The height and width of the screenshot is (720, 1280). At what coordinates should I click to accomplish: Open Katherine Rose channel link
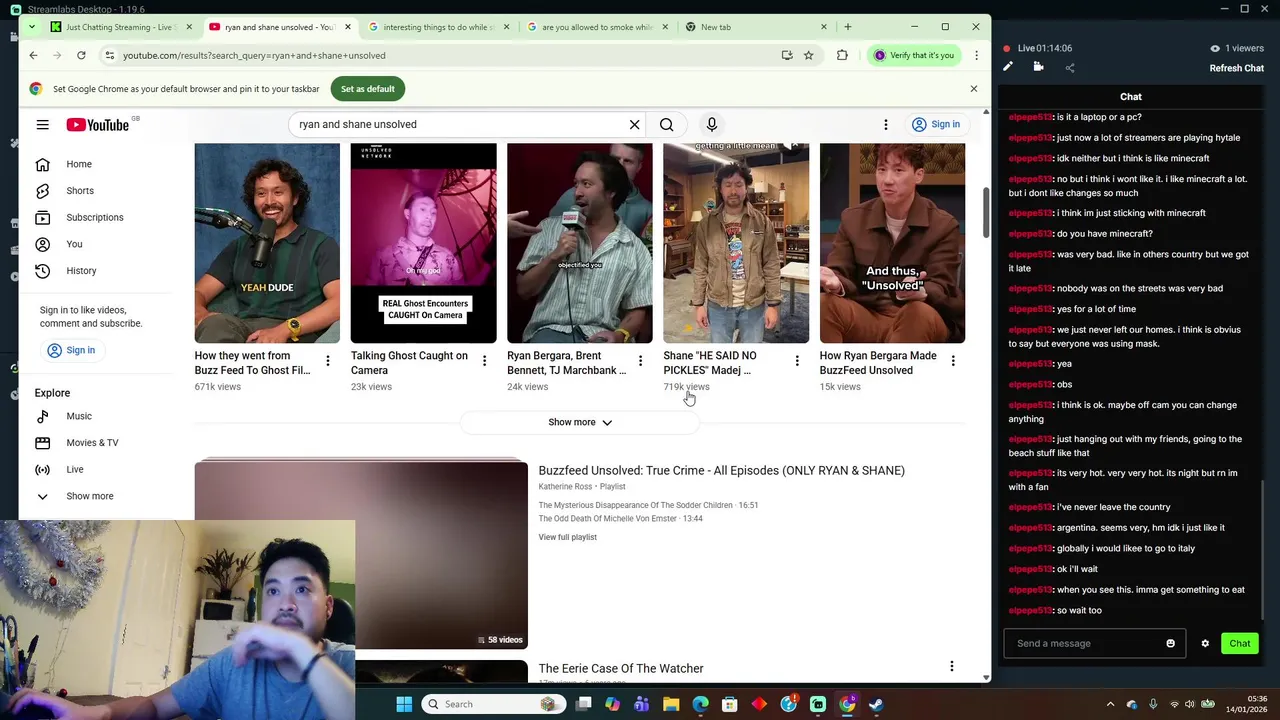pos(565,486)
